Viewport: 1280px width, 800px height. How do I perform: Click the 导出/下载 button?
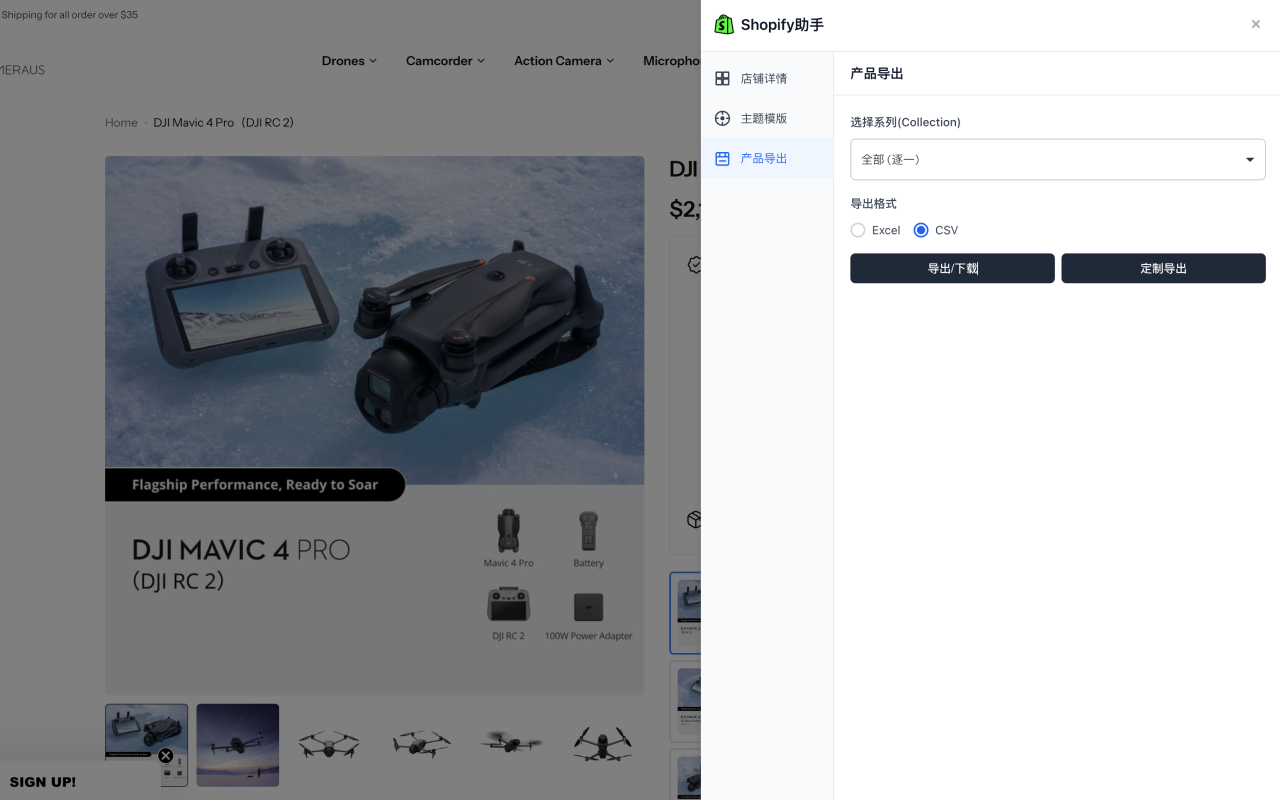click(952, 269)
